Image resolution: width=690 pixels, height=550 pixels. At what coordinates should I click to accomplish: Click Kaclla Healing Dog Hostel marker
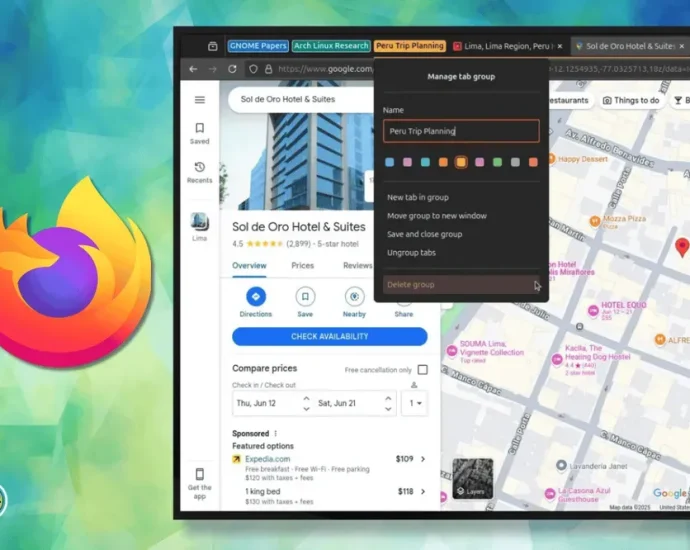click(557, 359)
